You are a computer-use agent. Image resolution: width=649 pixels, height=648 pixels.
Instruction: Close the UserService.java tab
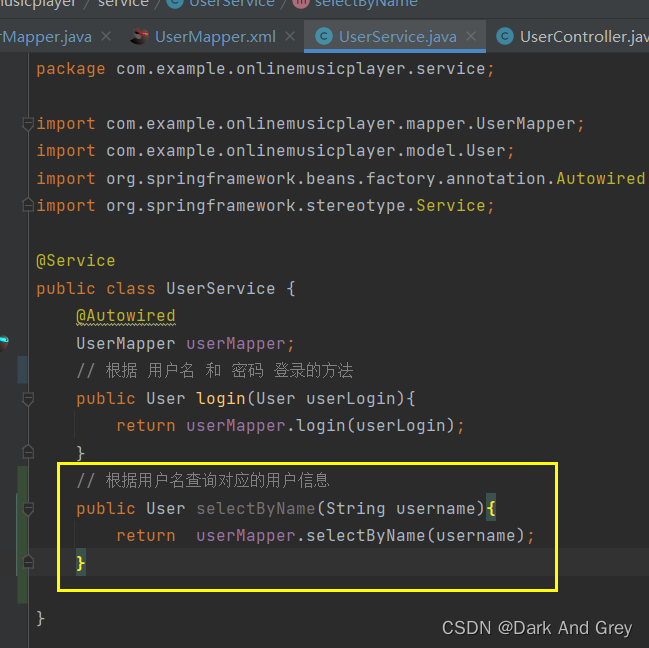tap(471, 36)
